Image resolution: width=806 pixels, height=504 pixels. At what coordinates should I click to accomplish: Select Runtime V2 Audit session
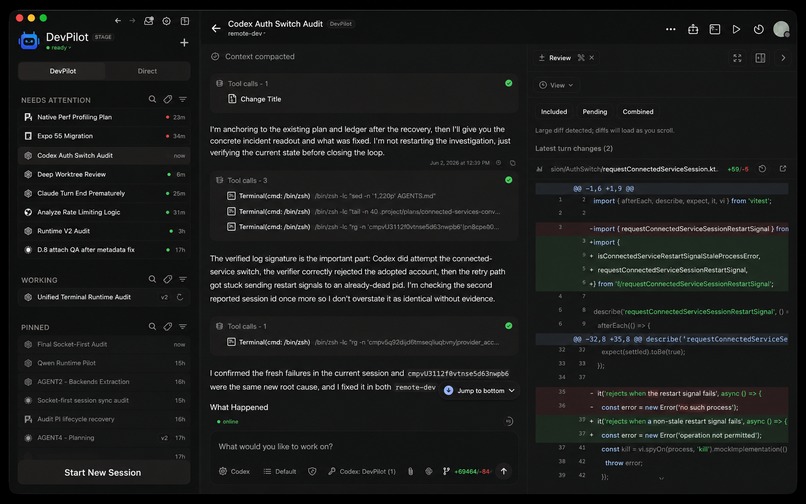104,231
